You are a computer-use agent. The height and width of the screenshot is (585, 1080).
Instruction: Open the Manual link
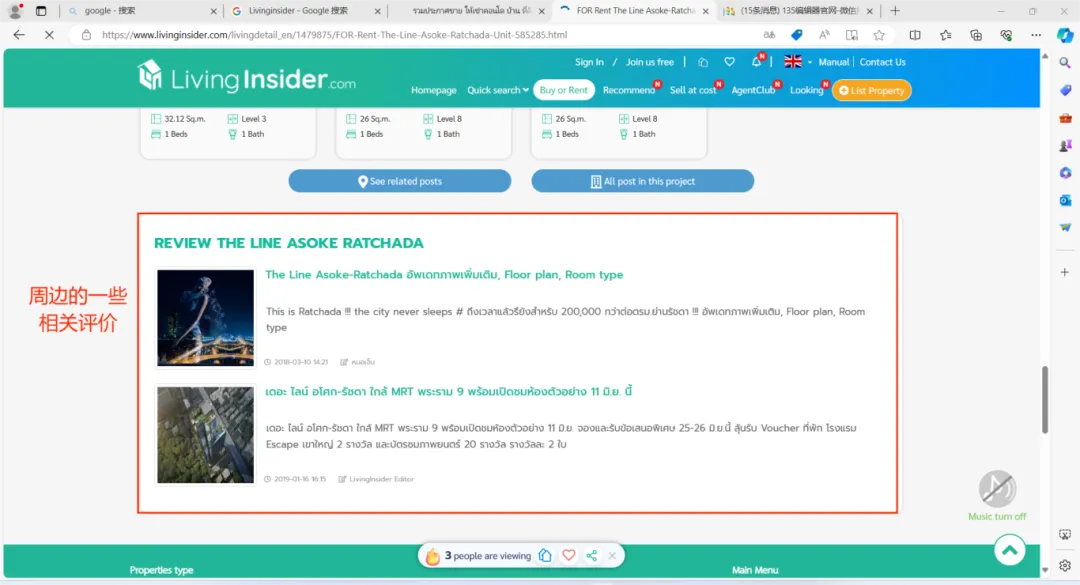[x=833, y=61]
